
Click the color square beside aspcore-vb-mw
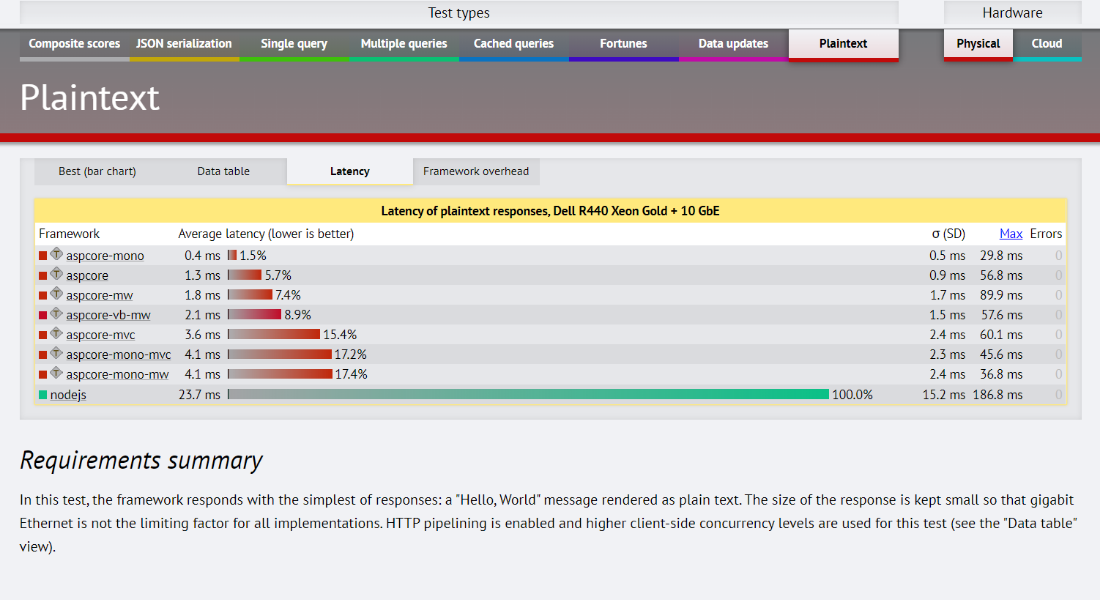(x=43, y=316)
